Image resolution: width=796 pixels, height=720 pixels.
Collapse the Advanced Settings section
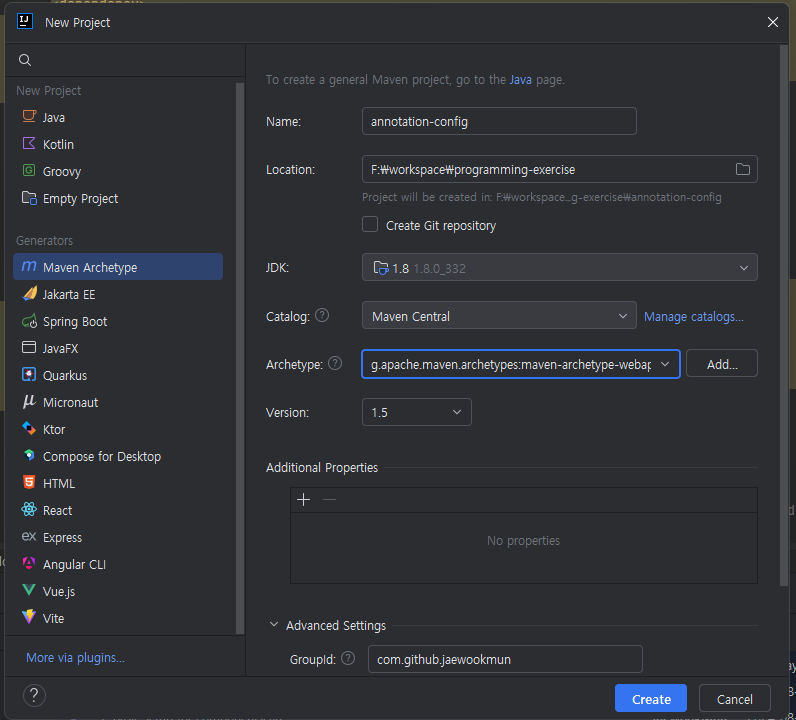(274, 625)
